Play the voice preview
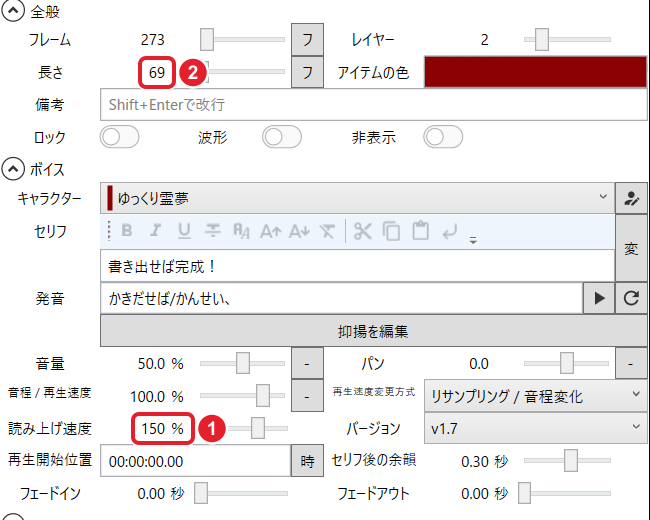The image size is (650, 520). (x=599, y=298)
